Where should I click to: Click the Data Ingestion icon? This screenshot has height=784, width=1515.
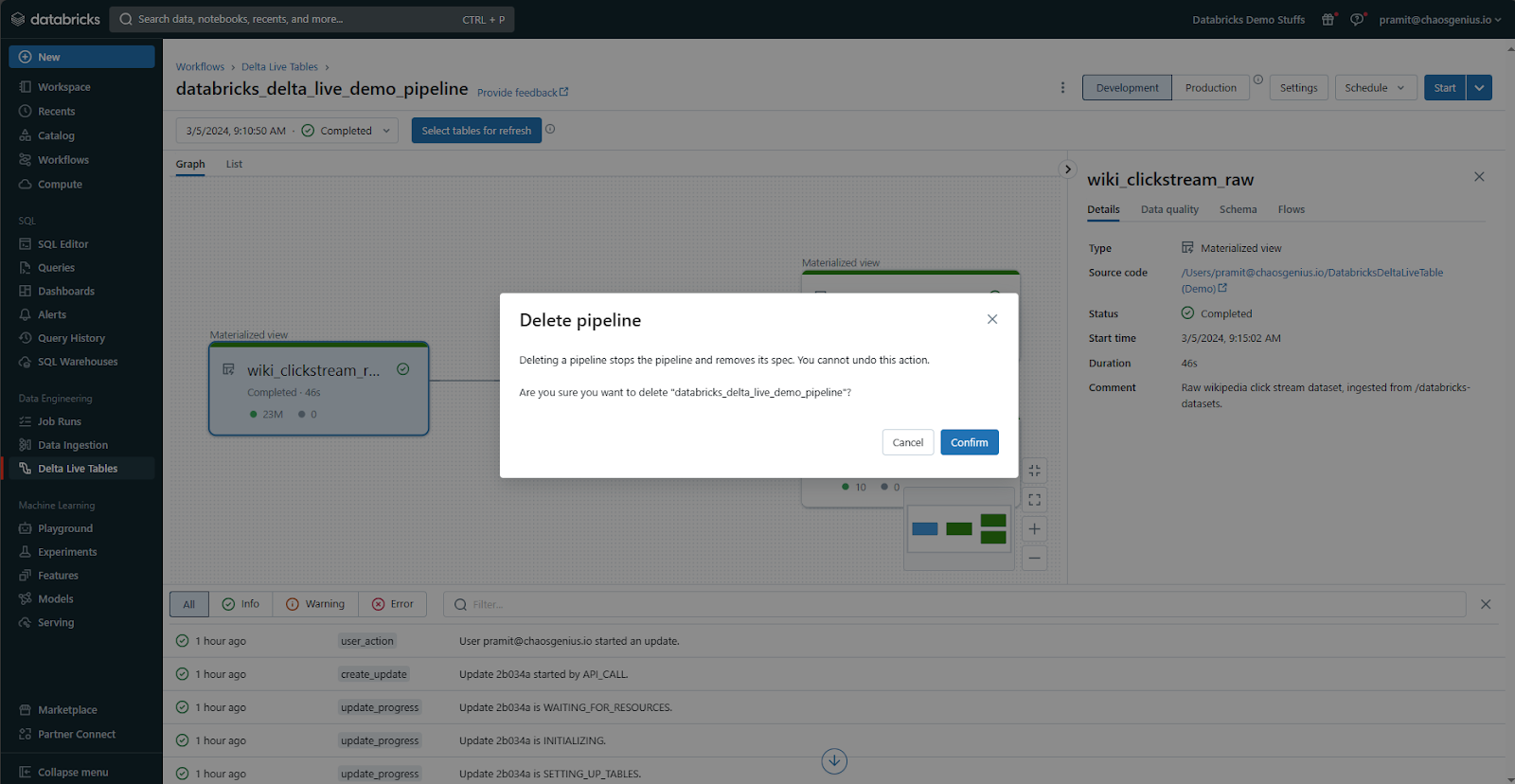click(26, 445)
